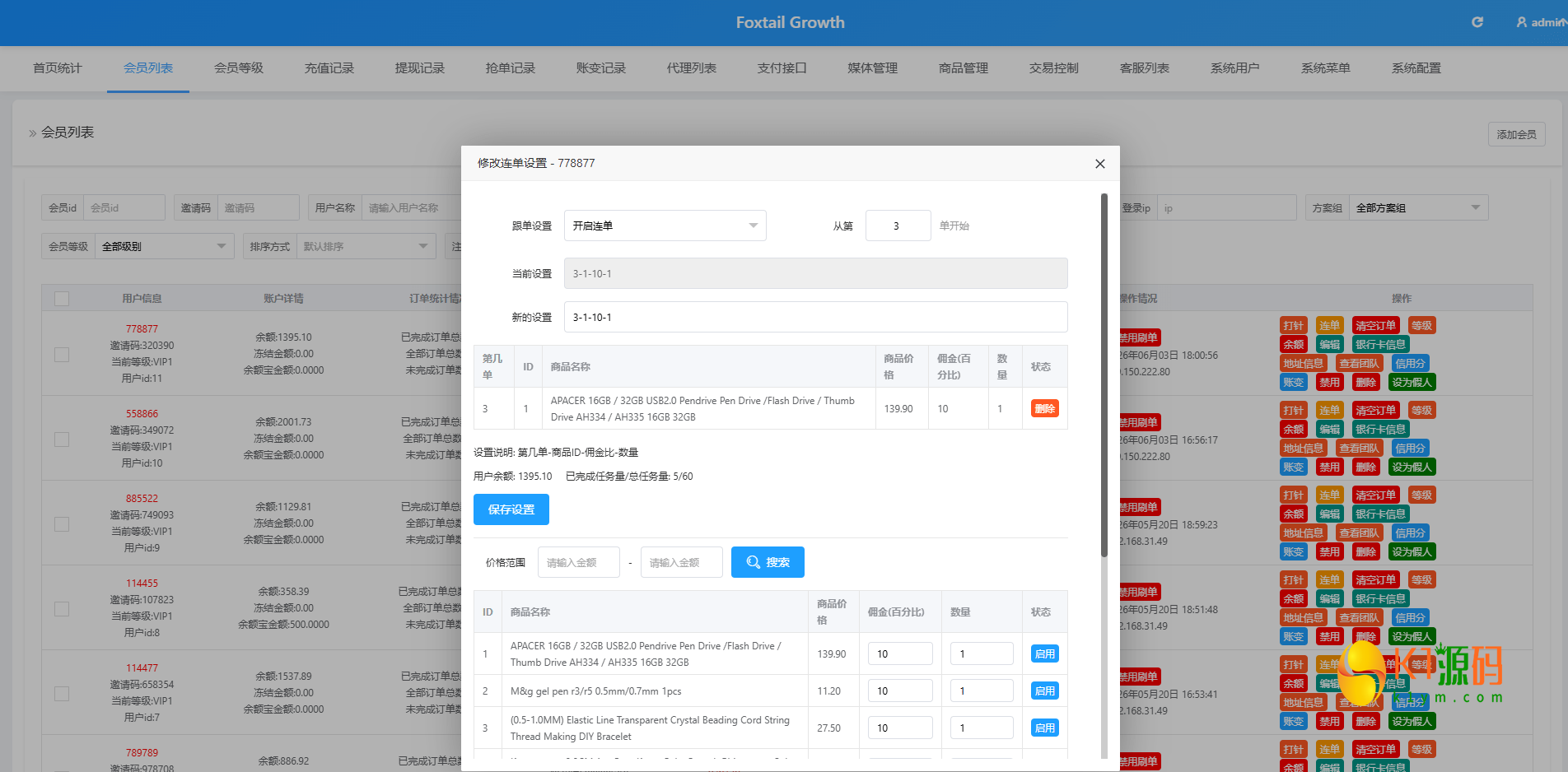
Task: Go to the 商品管理 tab
Action: pos(964,68)
